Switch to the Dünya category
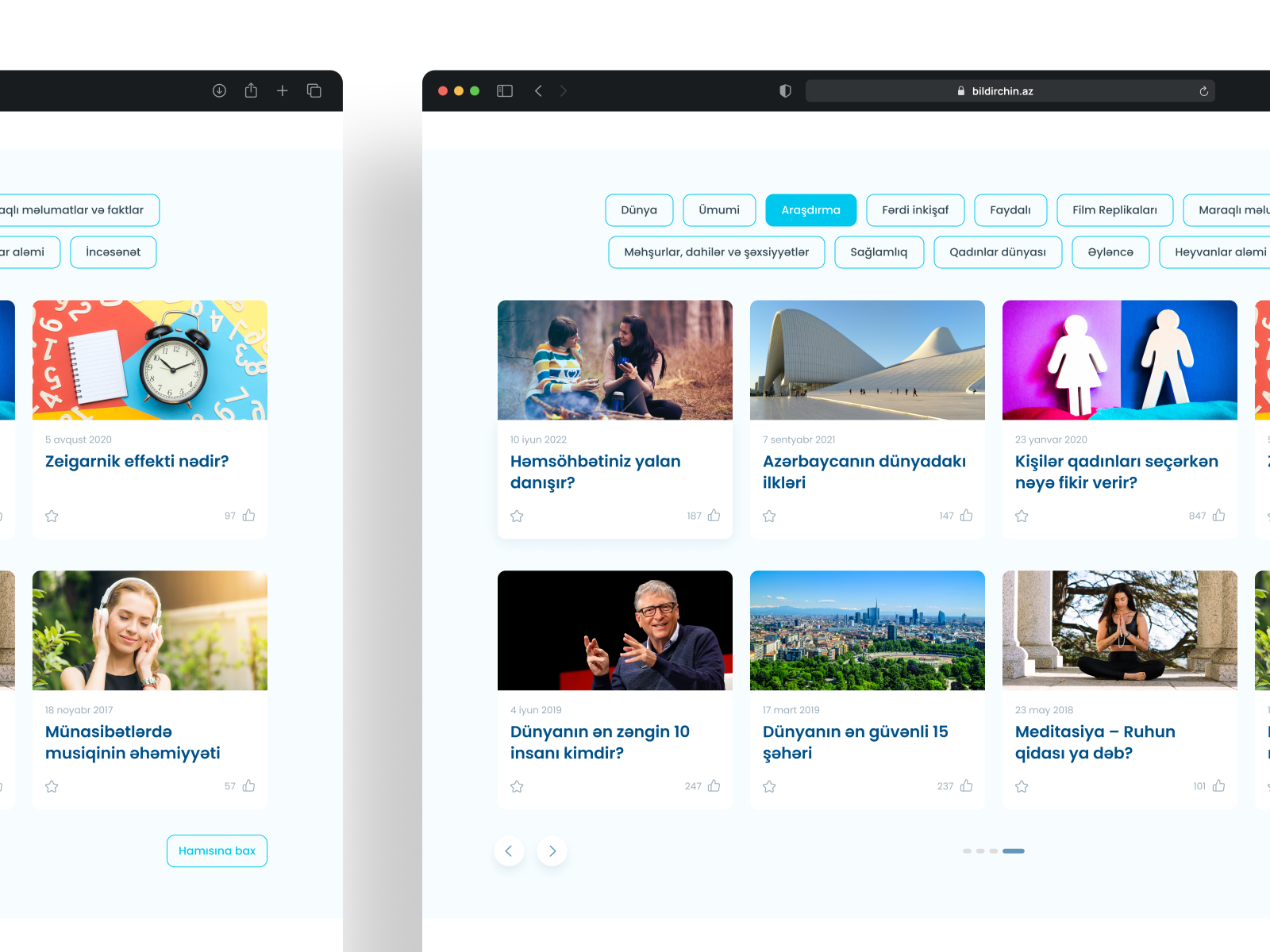 tap(639, 209)
